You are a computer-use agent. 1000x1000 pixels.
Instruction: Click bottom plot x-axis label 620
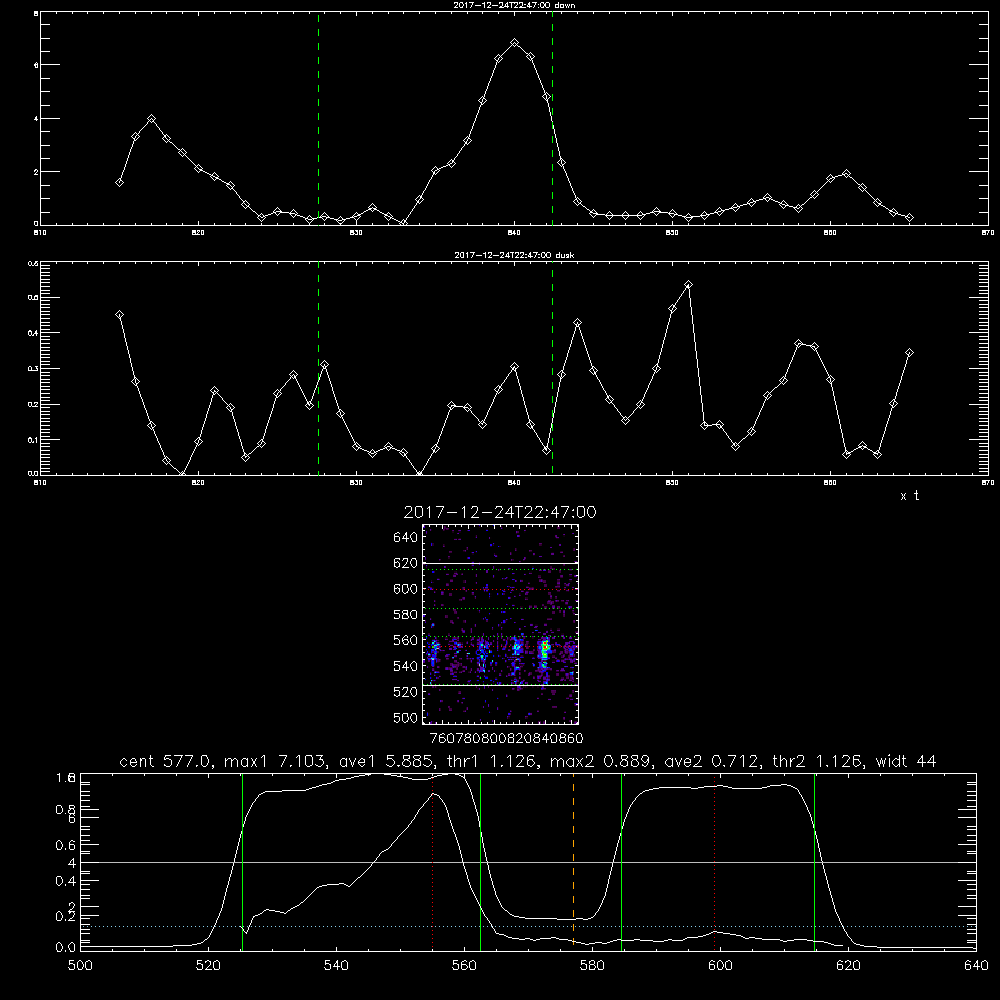coord(848,966)
